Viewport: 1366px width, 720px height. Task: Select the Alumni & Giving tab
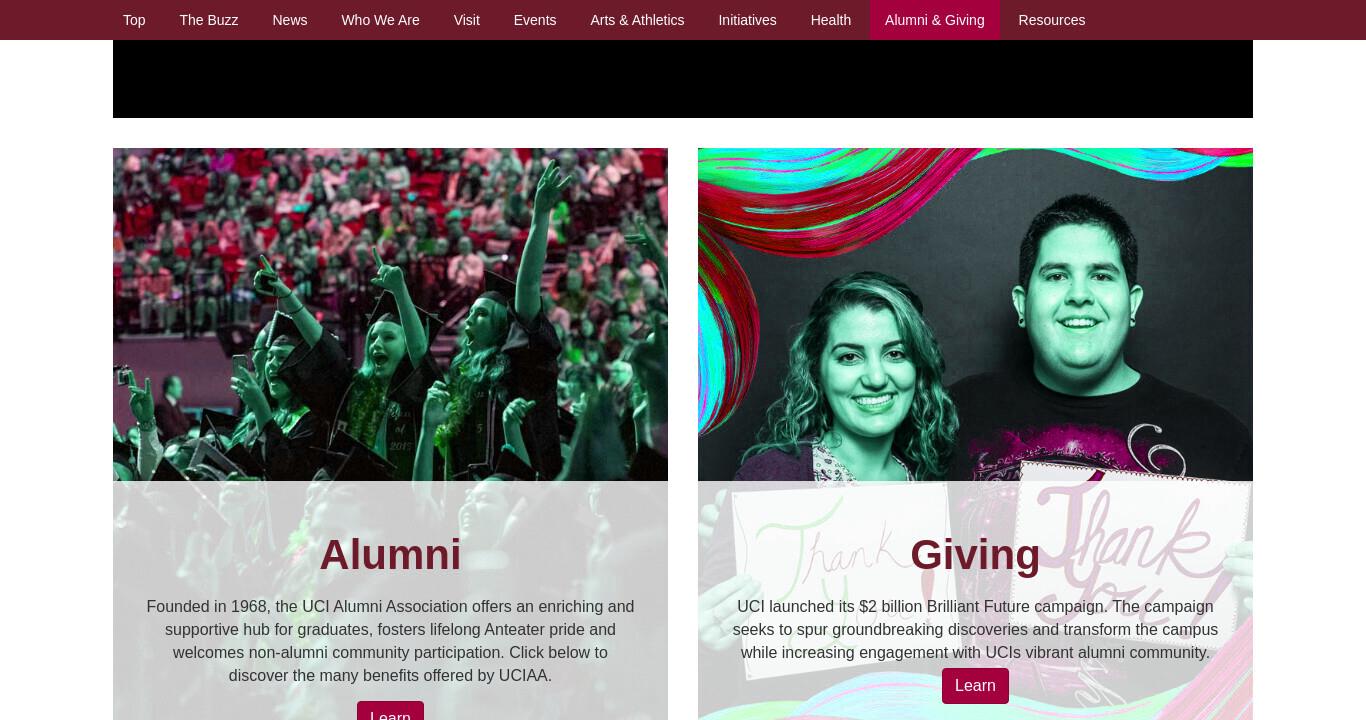935,20
